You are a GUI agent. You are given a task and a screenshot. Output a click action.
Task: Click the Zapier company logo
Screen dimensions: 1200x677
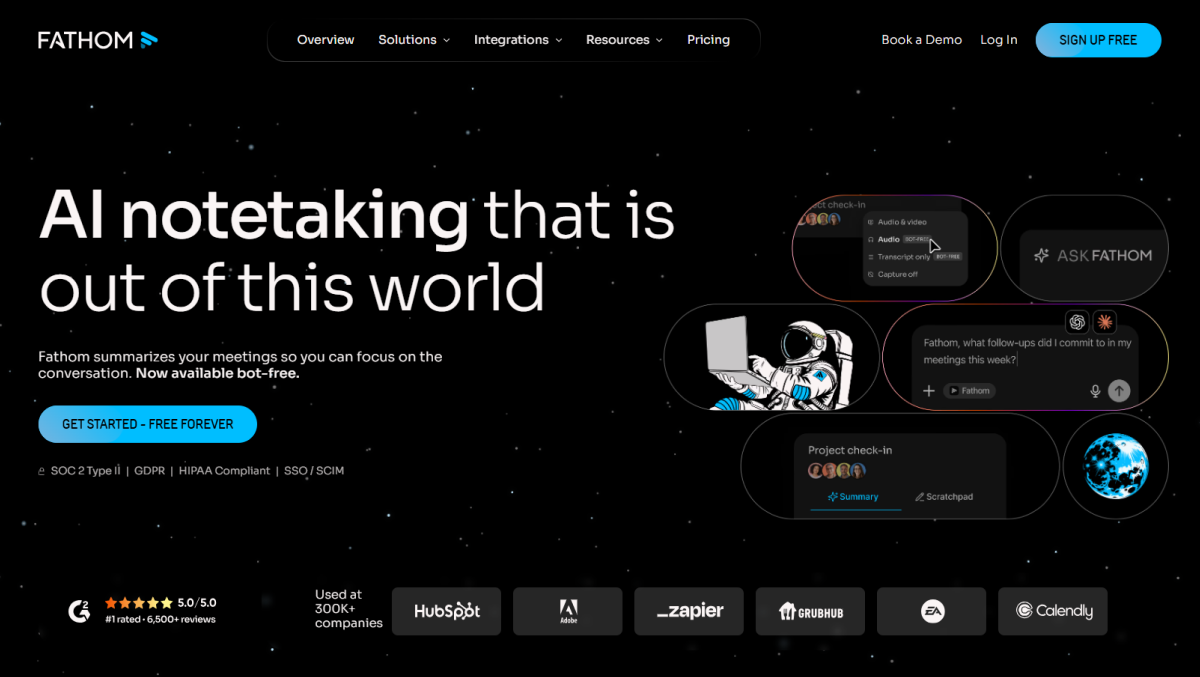(x=689, y=611)
